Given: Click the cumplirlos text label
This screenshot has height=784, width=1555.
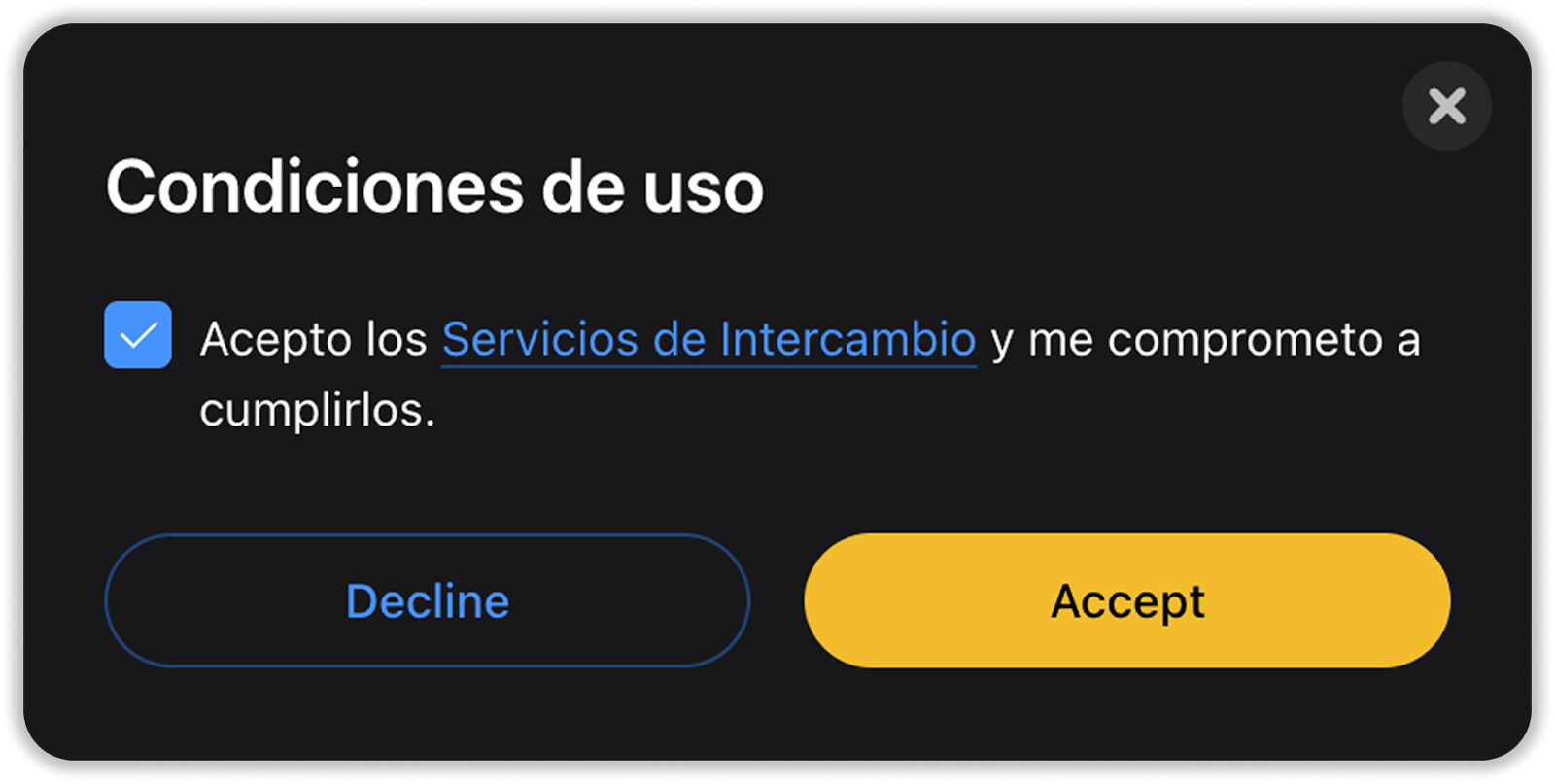Looking at the screenshot, I should [317, 410].
